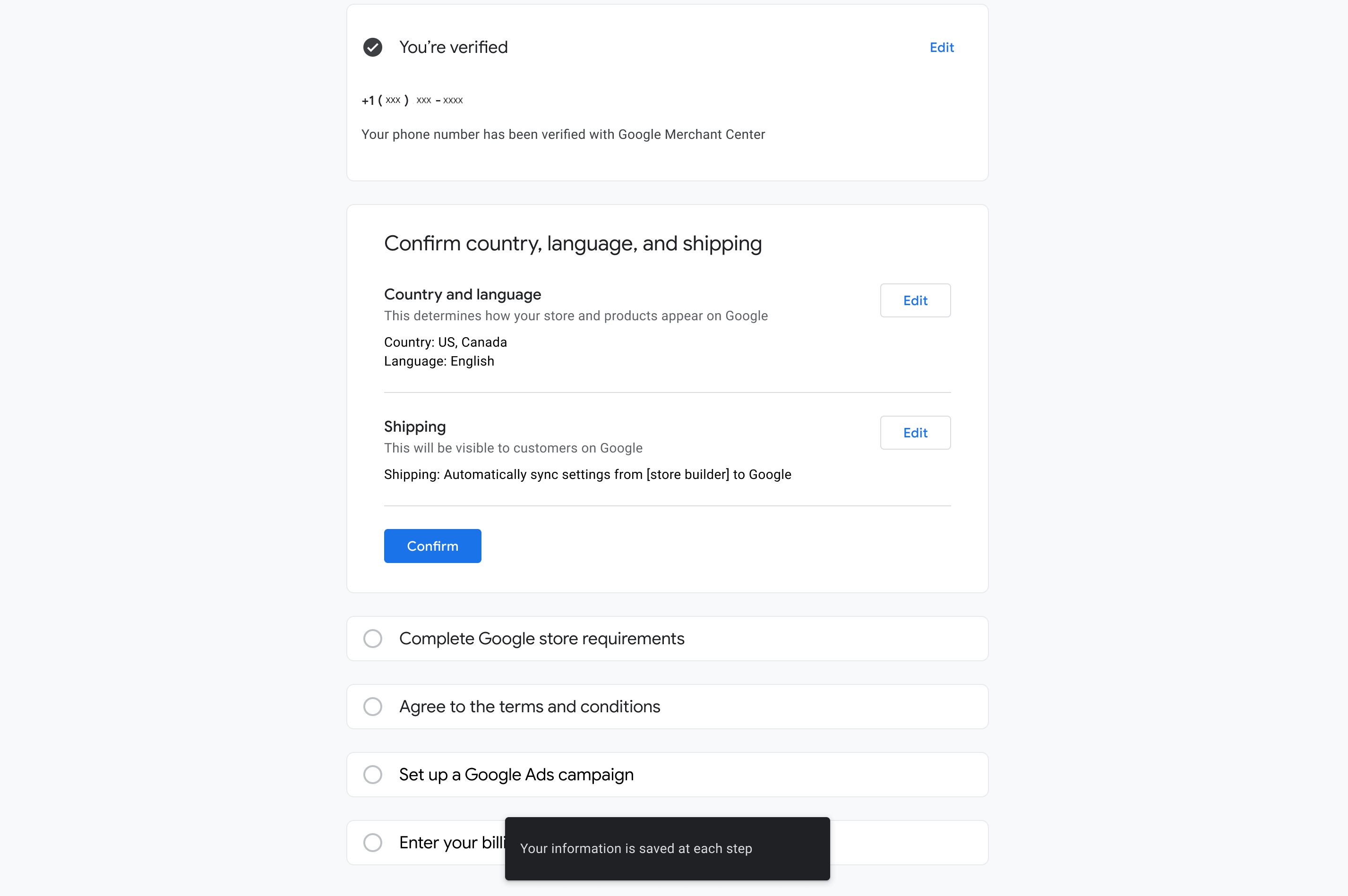1348x896 pixels.
Task: Click circle icon beside Set up Google Ads
Action: tap(373, 774)
